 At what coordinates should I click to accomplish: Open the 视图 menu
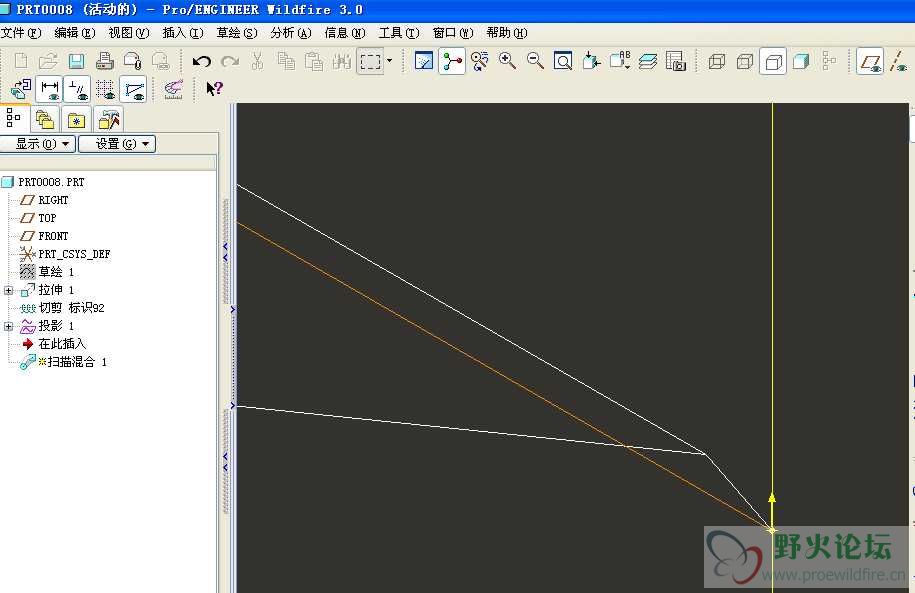129,33
